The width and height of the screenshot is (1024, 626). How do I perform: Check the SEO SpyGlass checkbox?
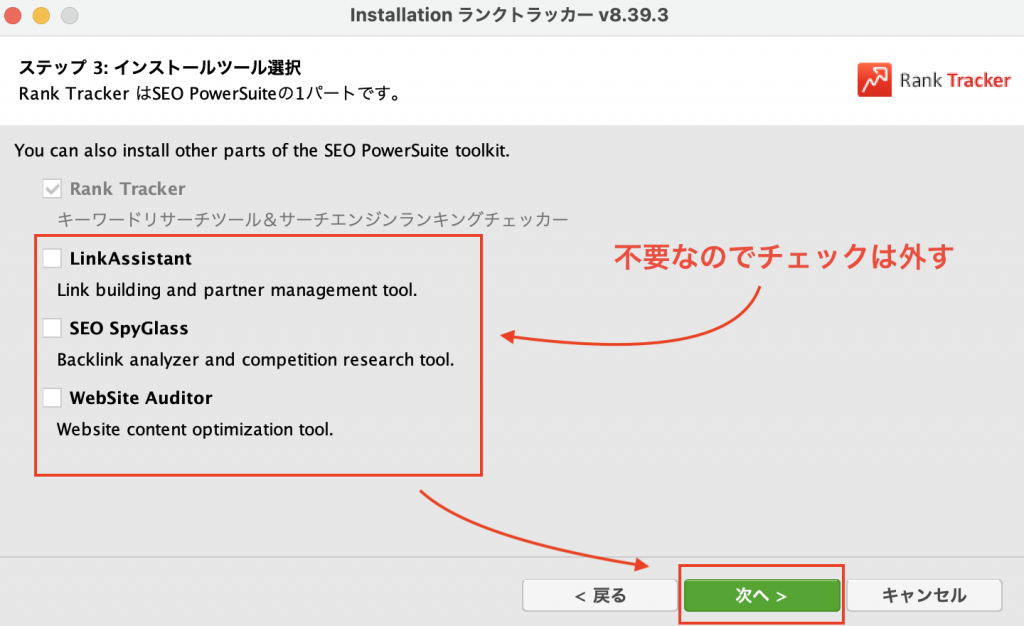click(52, 328)
